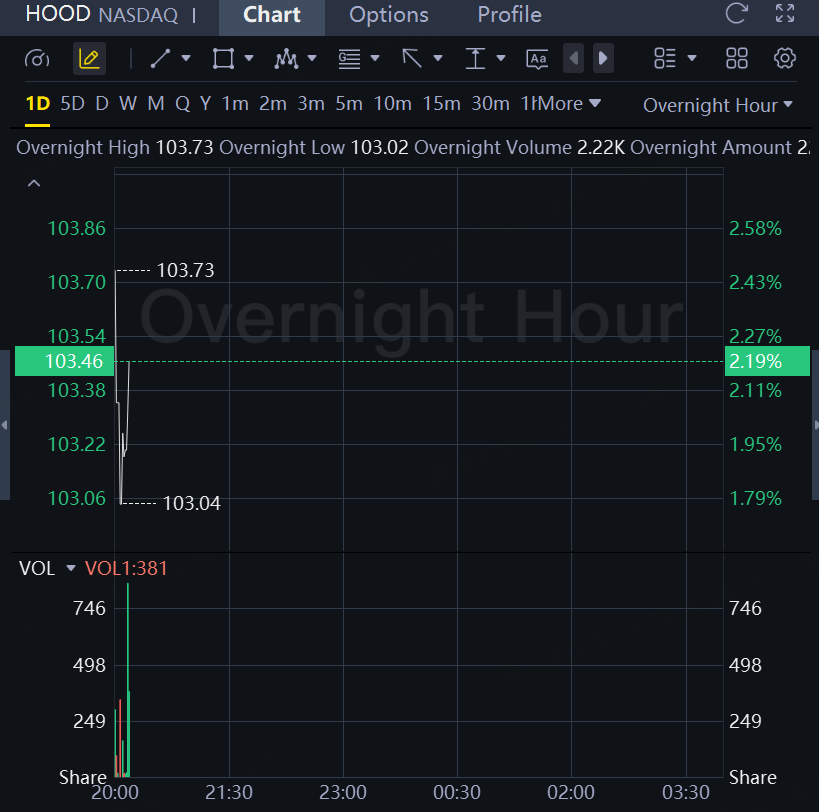
Task: Collapse the chart panel with up chevron
Action: [x=34, y=183]
